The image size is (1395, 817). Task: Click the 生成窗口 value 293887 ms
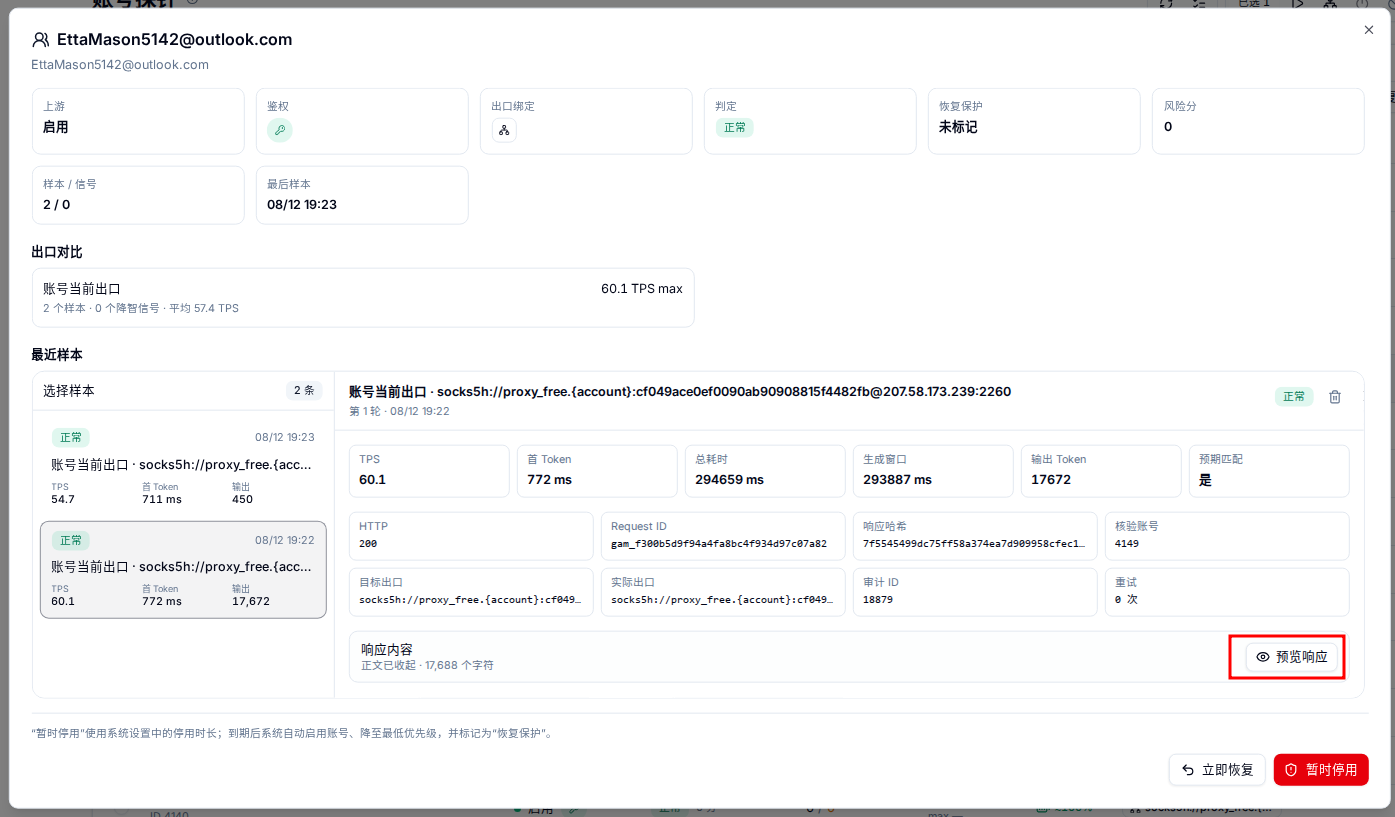(897, 480)
